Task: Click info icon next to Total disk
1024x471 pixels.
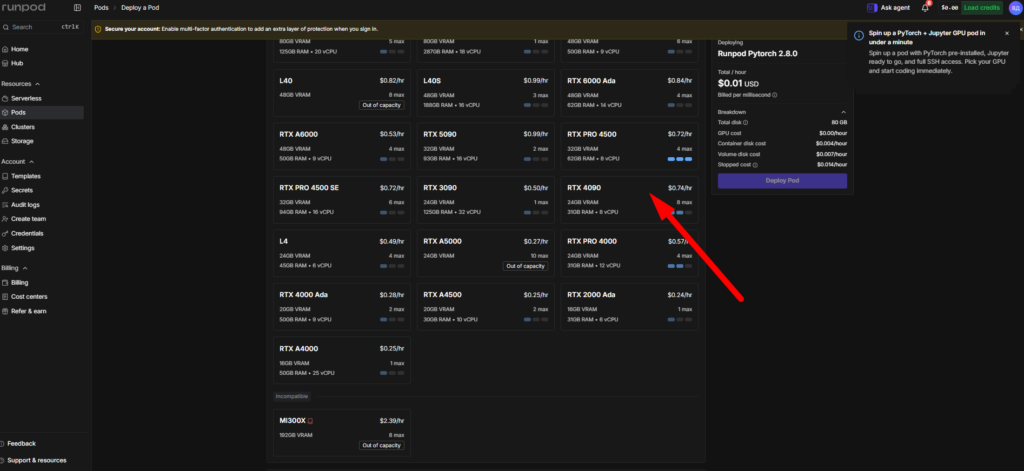Action: [x=745, y=122]
